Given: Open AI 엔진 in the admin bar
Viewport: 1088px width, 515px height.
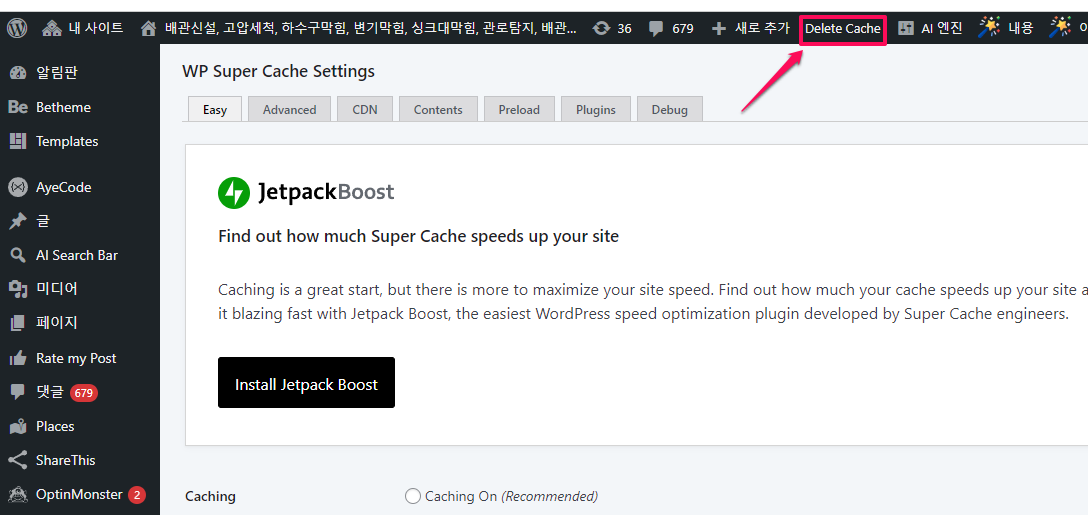Looking at the screenshot, I should pos(942,28).
